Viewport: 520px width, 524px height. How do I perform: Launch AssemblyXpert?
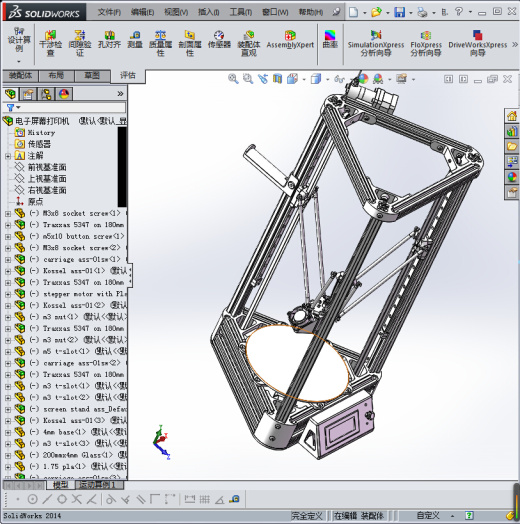(x=290, y=40)
